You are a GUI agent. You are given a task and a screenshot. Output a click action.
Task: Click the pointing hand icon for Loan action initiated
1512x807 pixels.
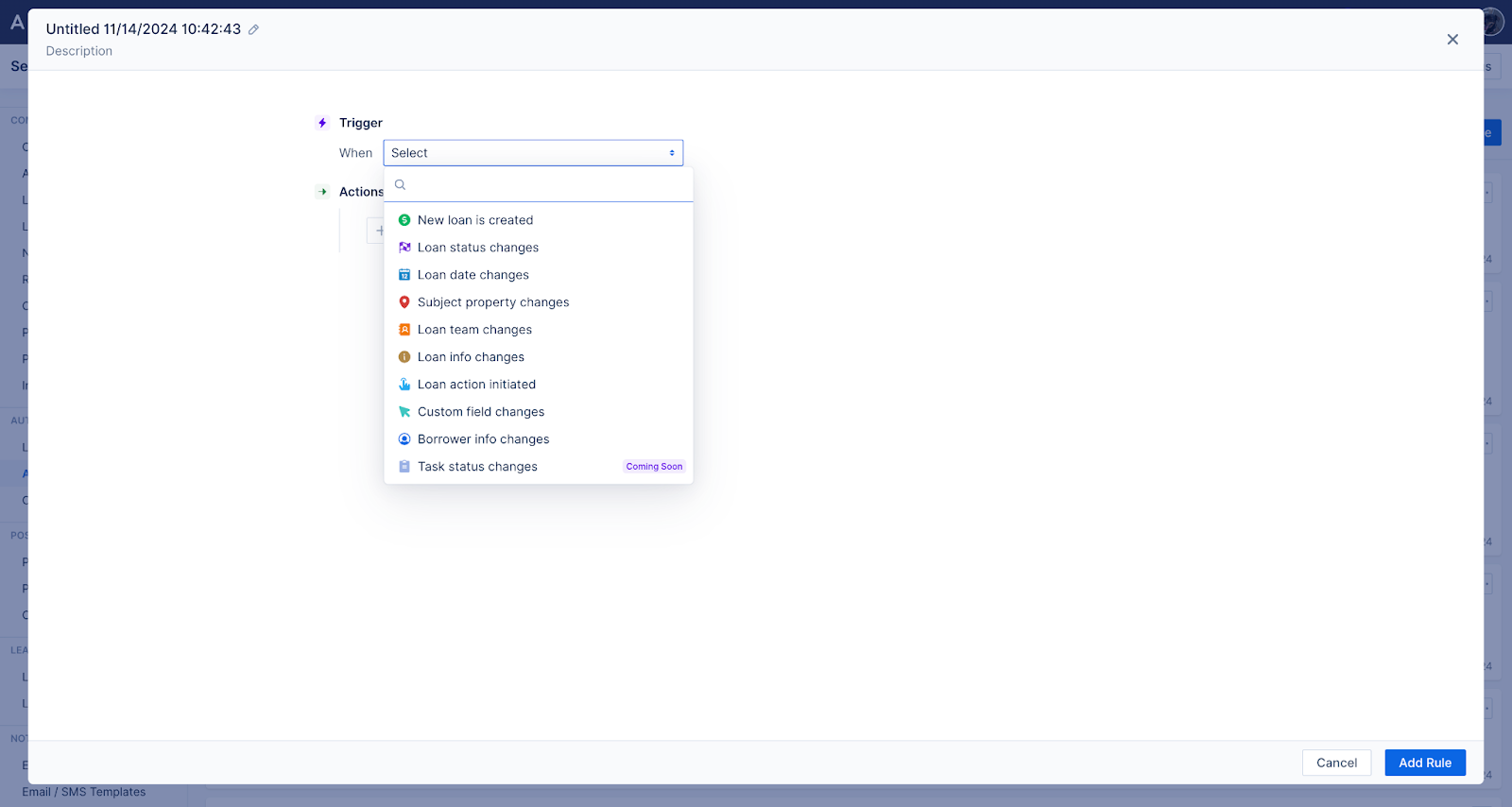click(404, 385)
